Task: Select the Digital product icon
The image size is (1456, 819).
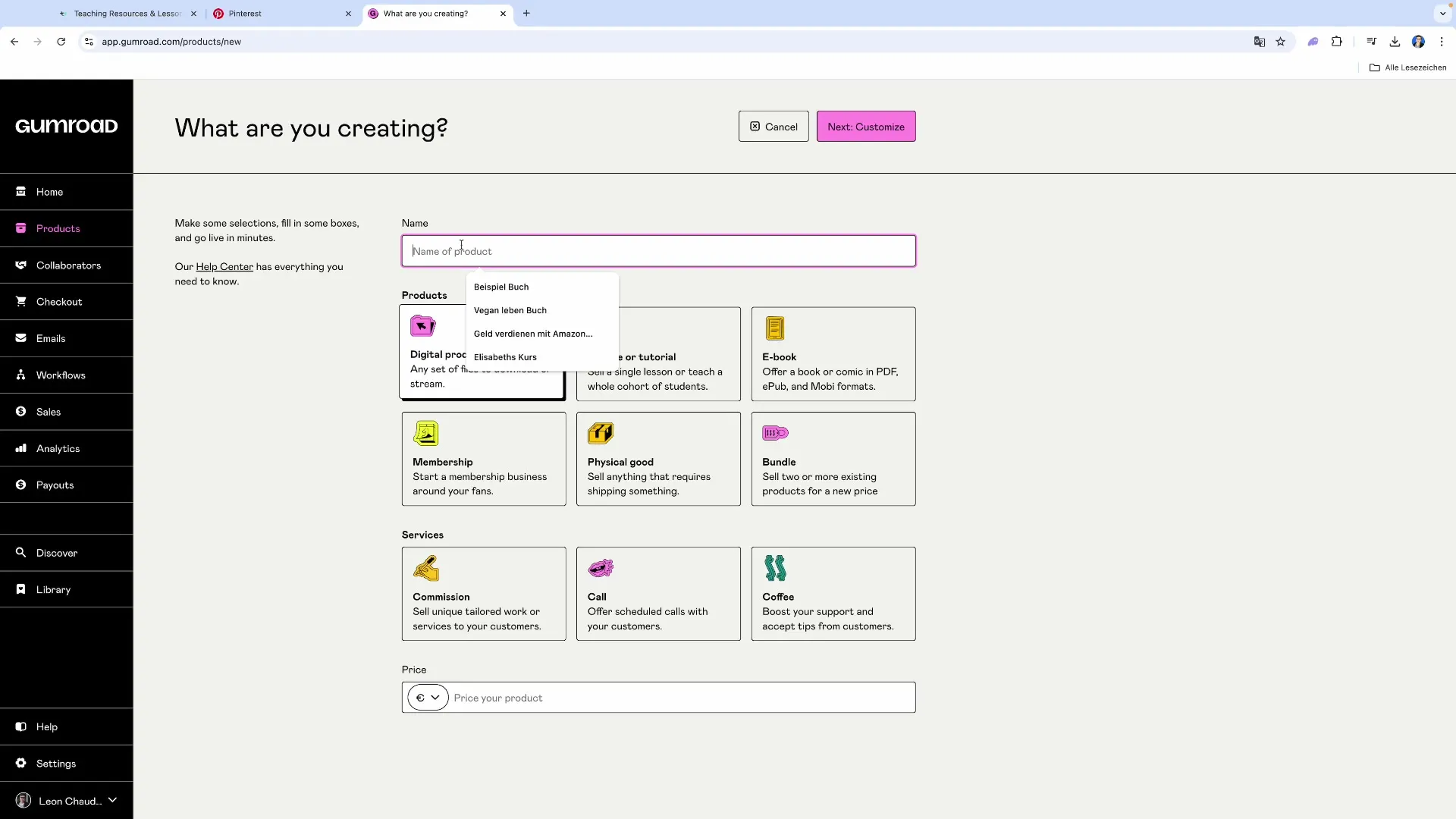Action: (422, 326)
